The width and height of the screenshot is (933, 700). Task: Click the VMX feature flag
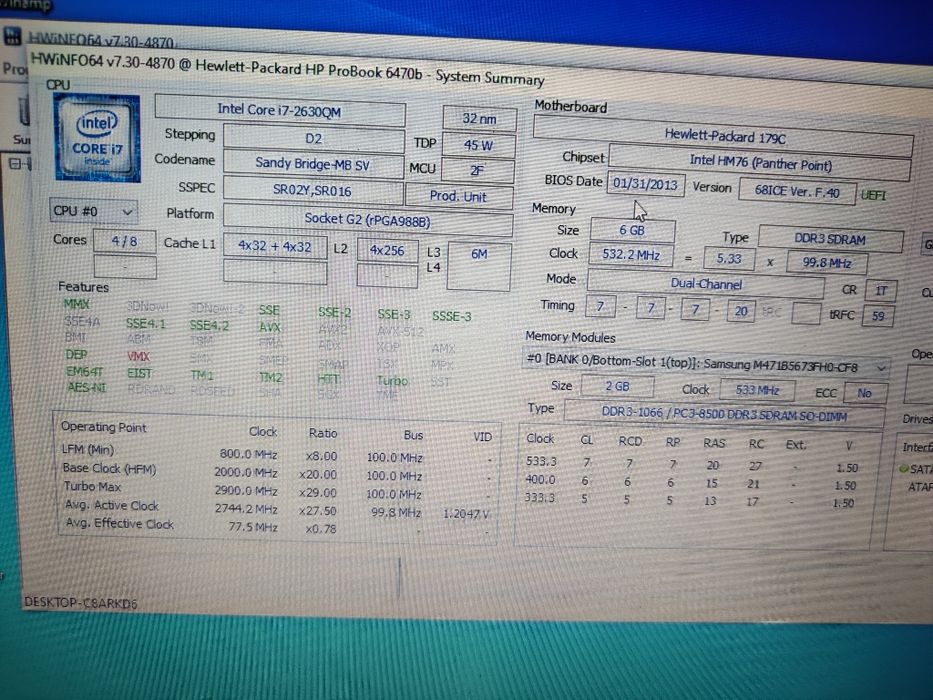(138, 357)
